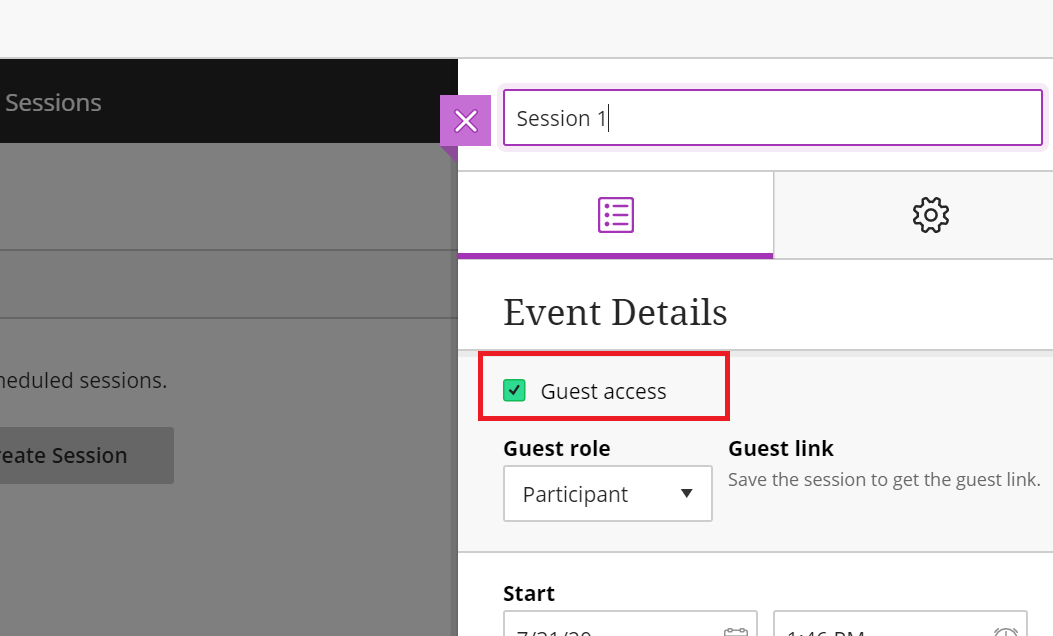Click the Event Details heading

(x=615, y=312)
